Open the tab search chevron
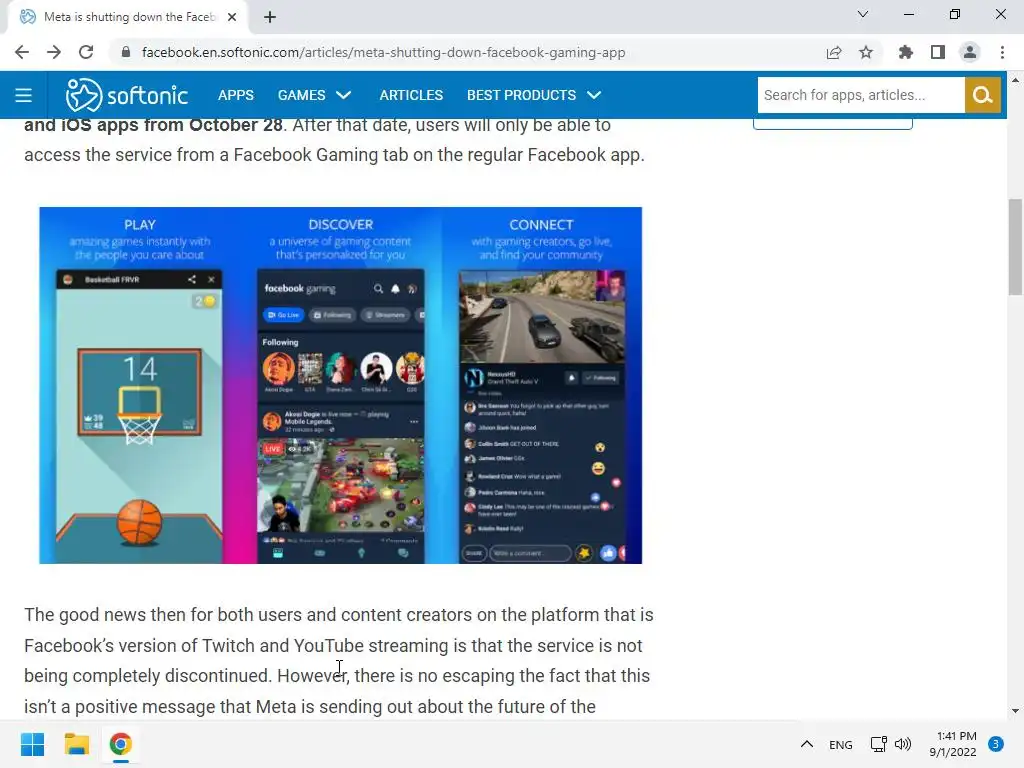The width and height of the screenshot is (1024, 768). click(x=863, y=14)
